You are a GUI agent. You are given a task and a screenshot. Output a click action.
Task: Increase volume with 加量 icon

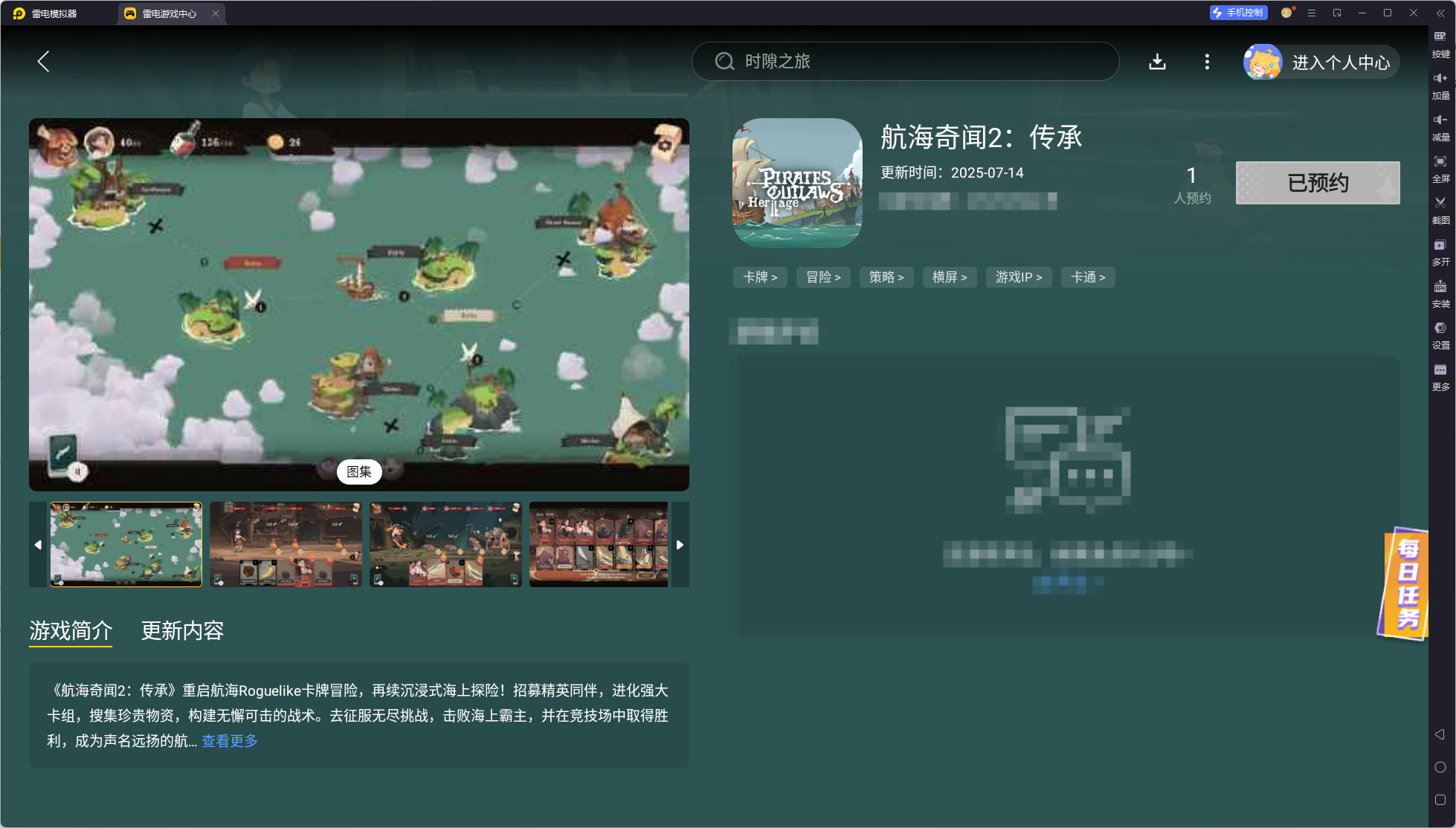(x=1440, y=87)
